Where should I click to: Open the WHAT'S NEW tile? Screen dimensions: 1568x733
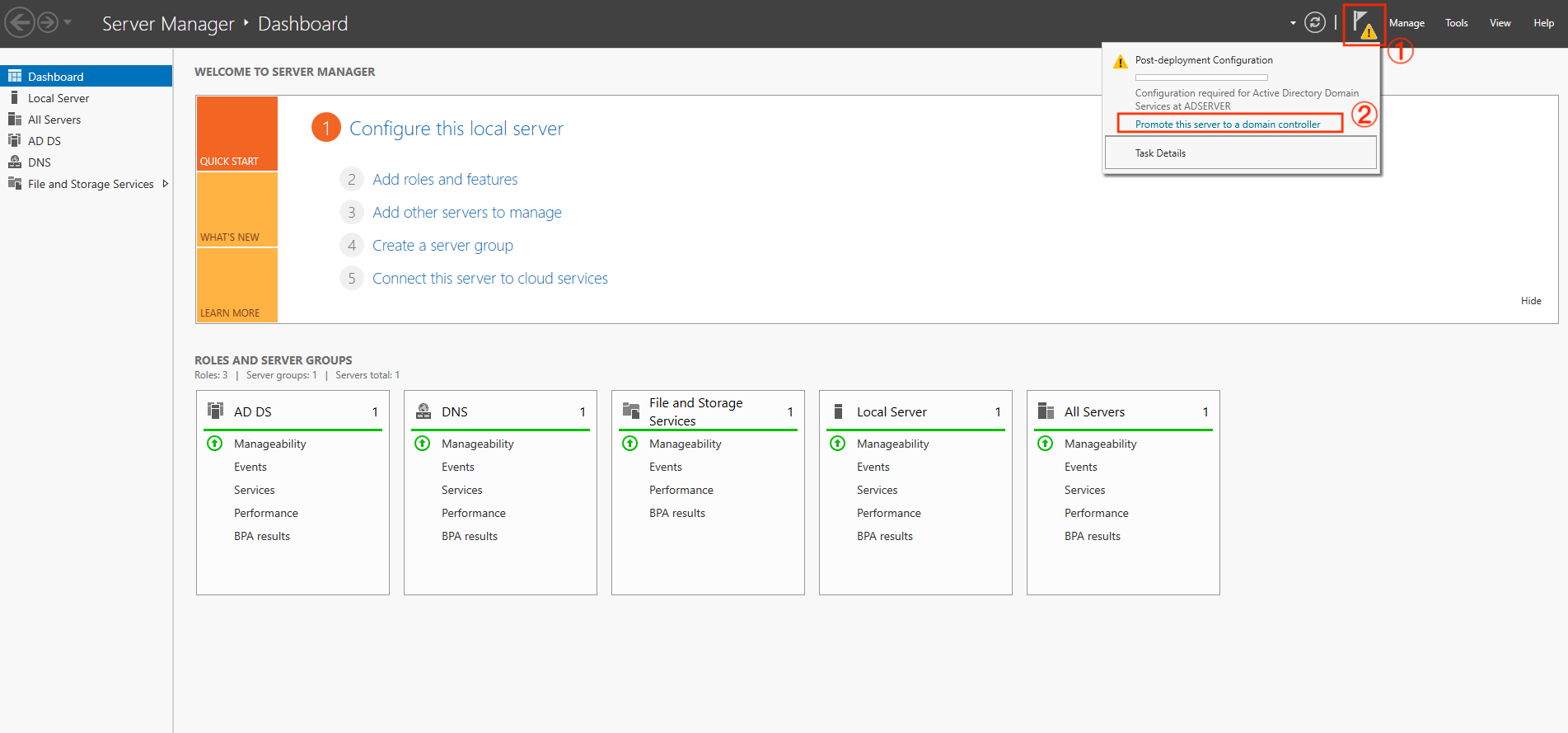237,209
